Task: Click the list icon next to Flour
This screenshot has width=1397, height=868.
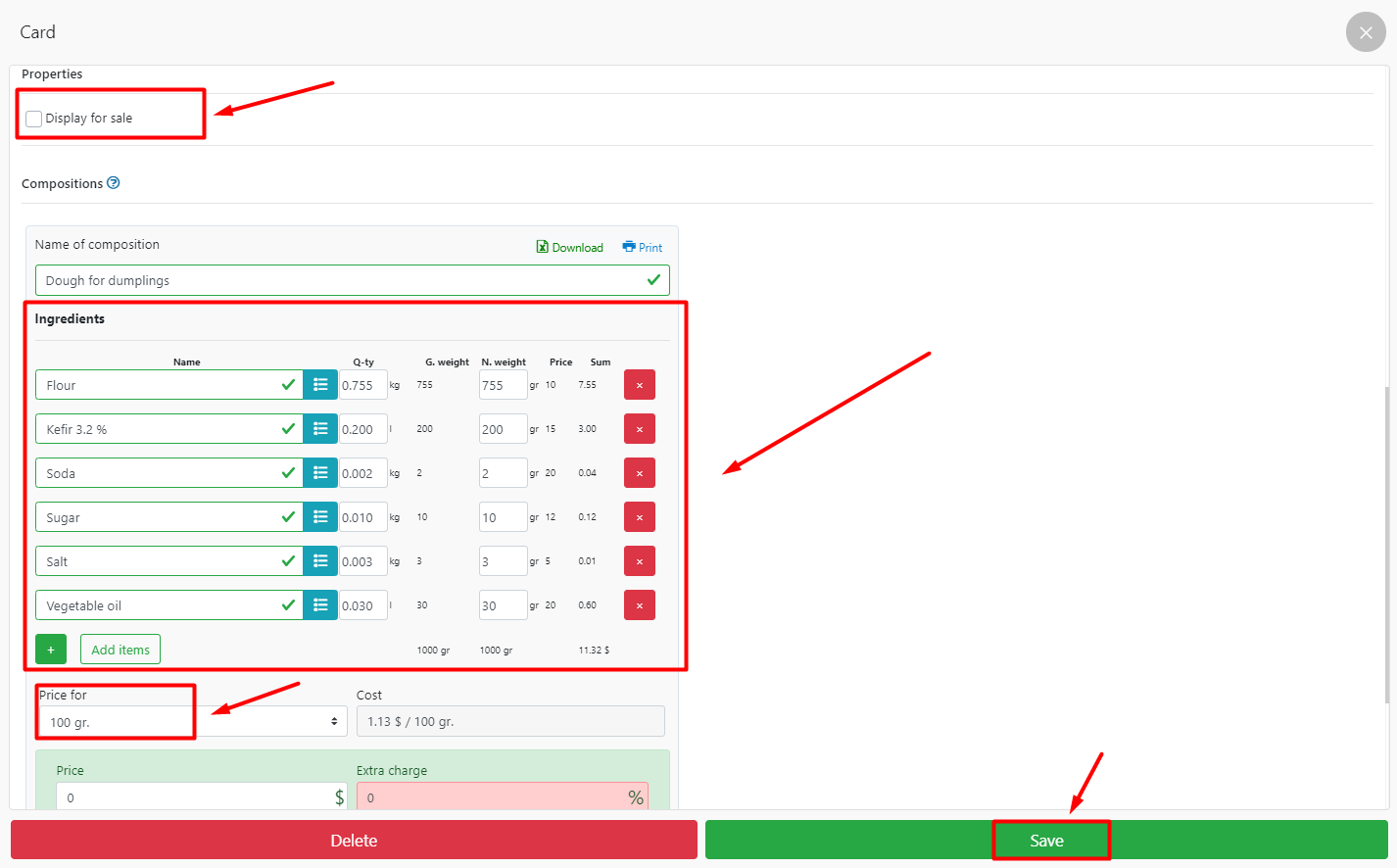Action: pos(320,385)
